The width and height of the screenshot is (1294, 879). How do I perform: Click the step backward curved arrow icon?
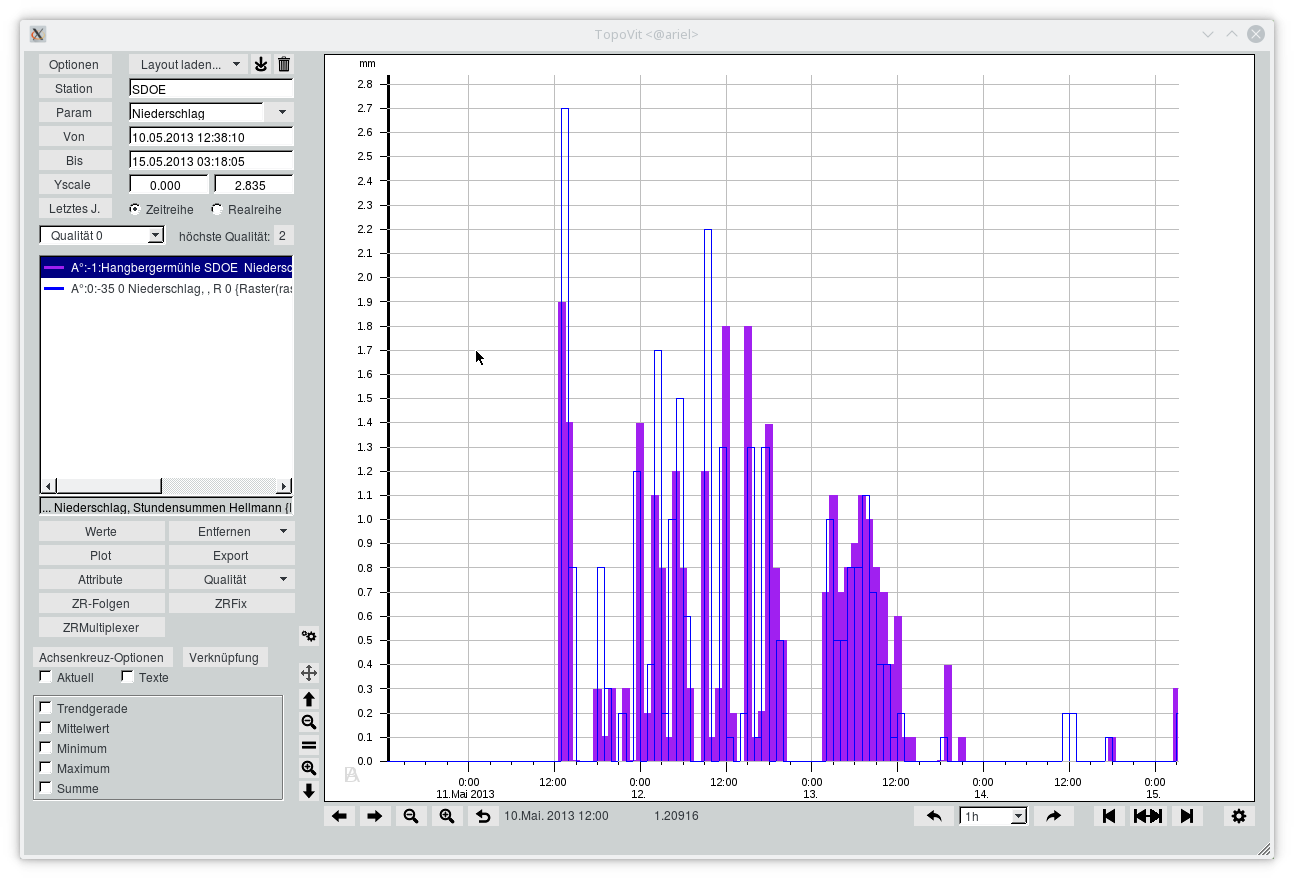tap(934, 816)
